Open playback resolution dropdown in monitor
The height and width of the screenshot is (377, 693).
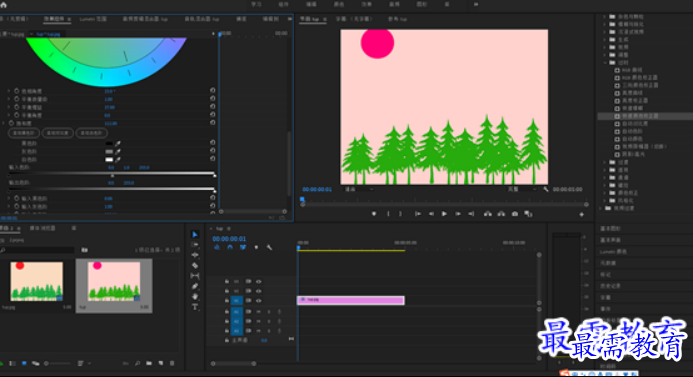coord(522,189)
